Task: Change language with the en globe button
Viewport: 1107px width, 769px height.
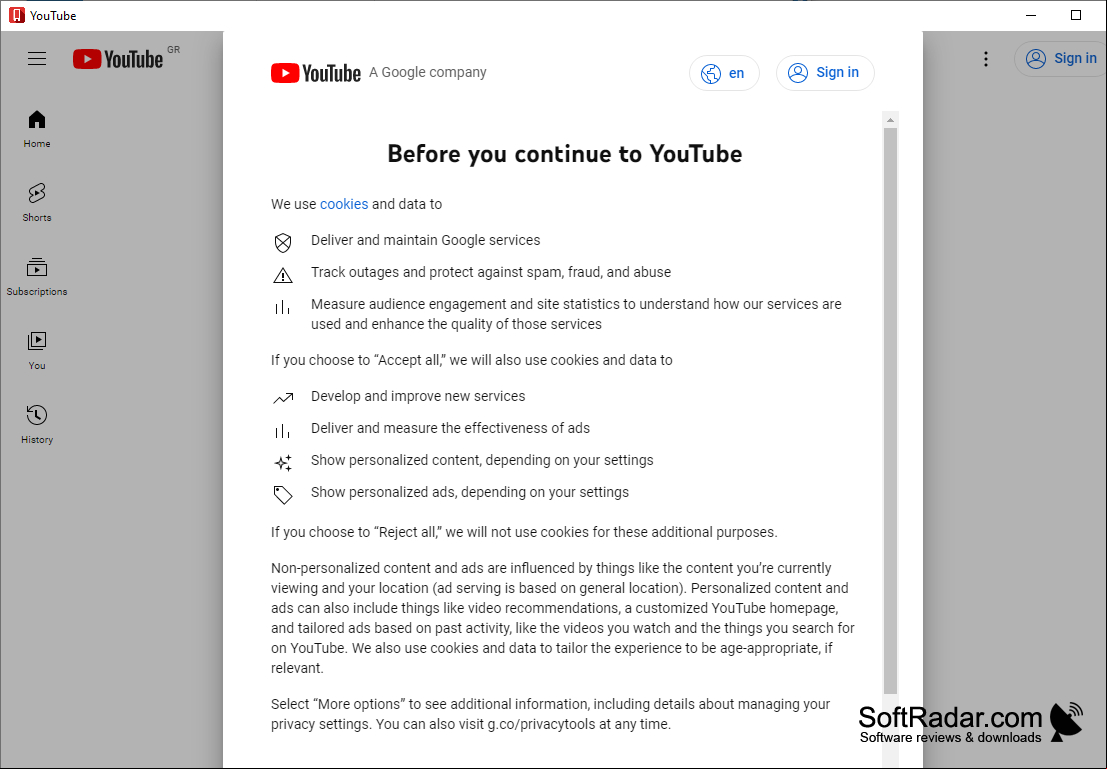Action: pos(724,73)
